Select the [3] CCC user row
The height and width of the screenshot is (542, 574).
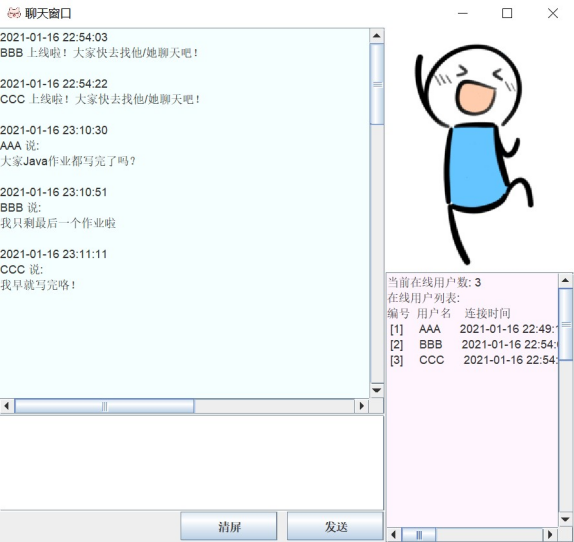tap(473, 360)
